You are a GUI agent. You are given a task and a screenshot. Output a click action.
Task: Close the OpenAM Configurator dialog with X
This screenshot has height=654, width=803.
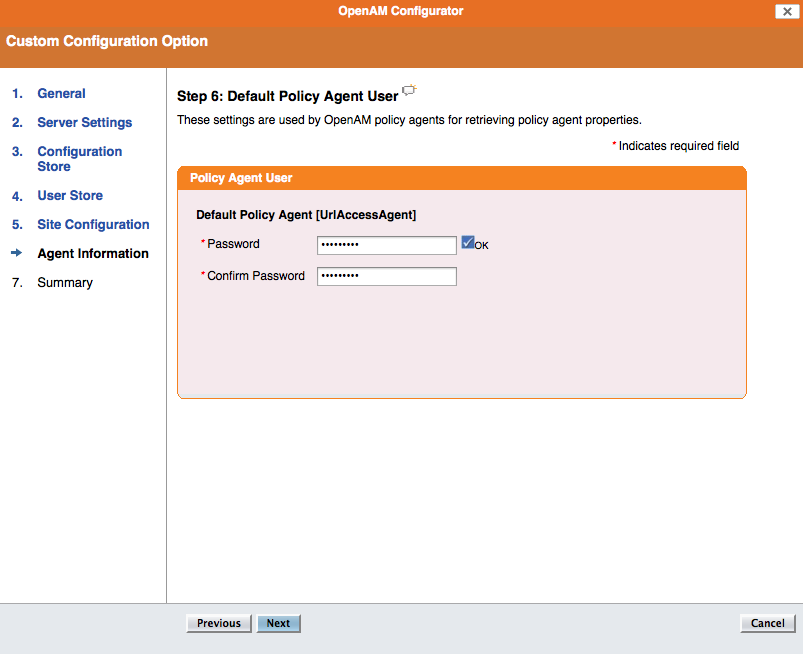787,11
